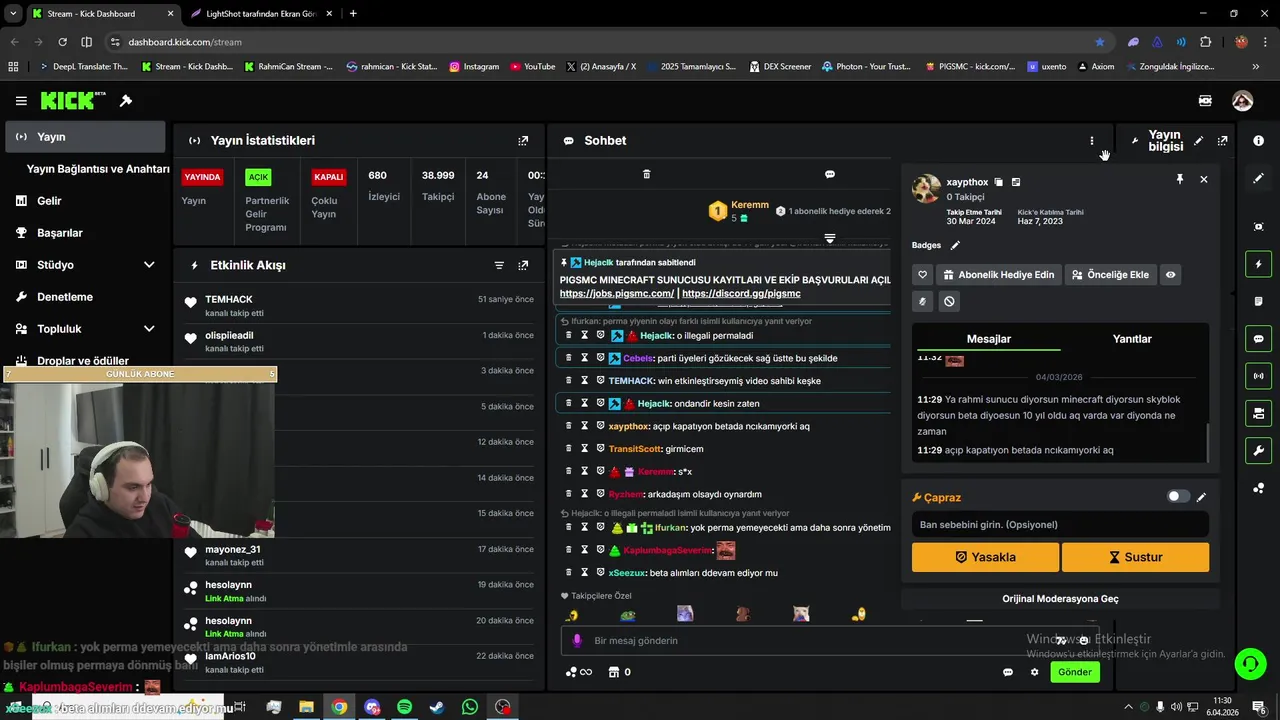Click collapse arrow below pinned Keremm gift

(x=829, y=238)
